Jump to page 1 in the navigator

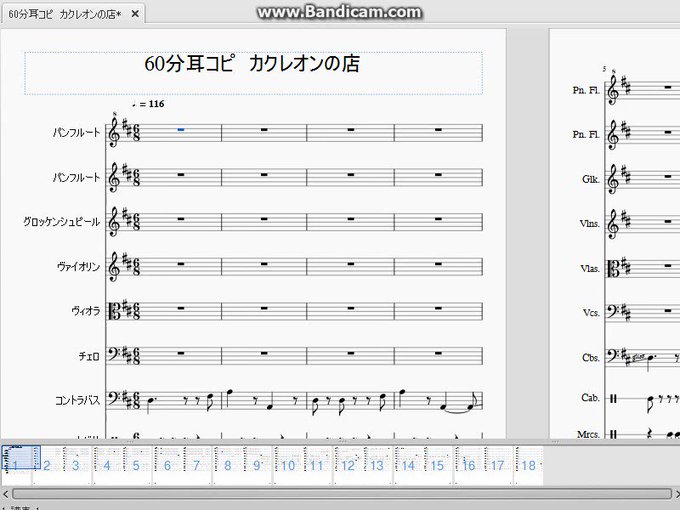pyautogui.click(x=16, y=466)
